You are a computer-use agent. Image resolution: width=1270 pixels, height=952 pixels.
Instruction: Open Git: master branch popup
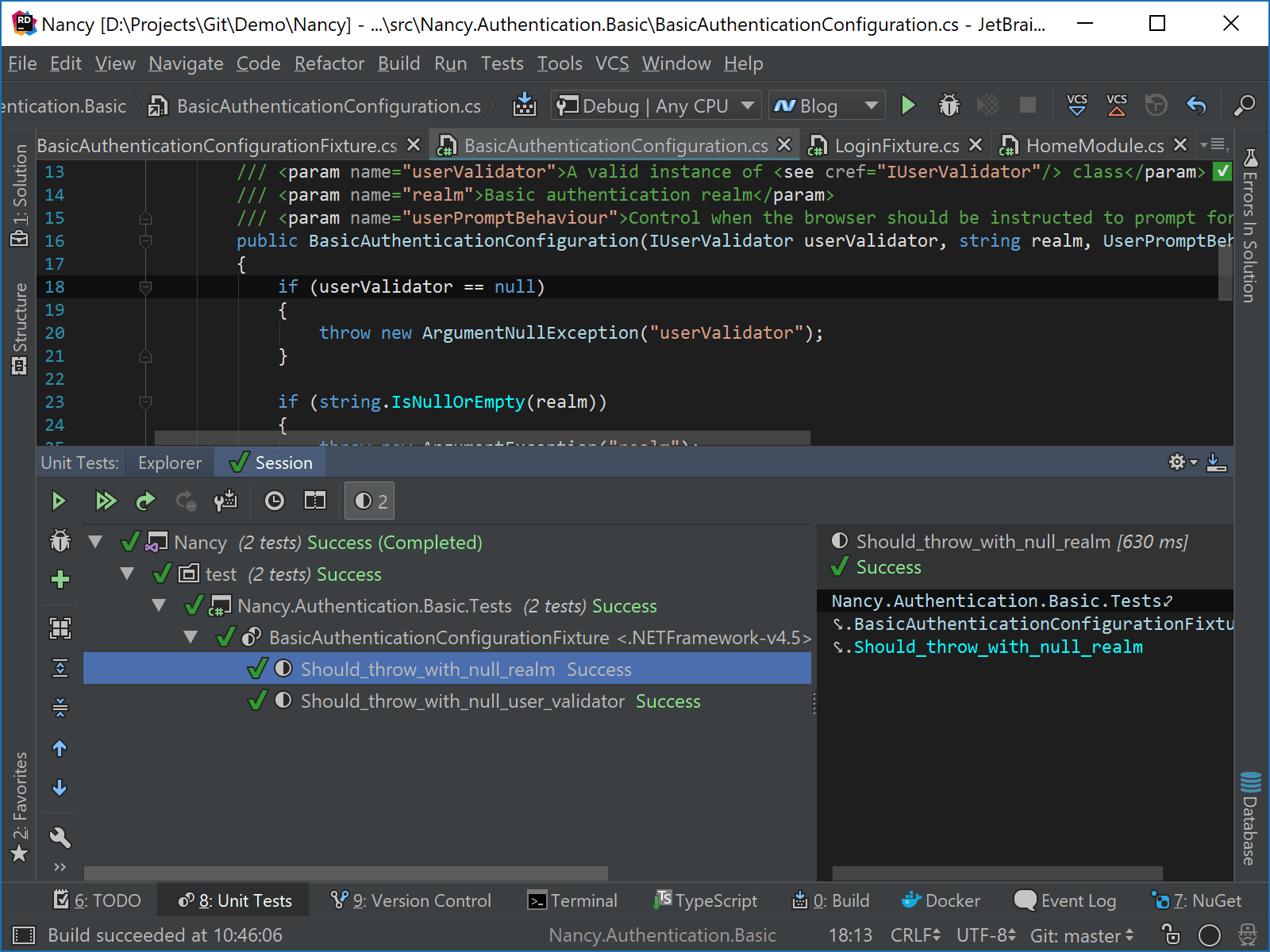(1082, 935)
